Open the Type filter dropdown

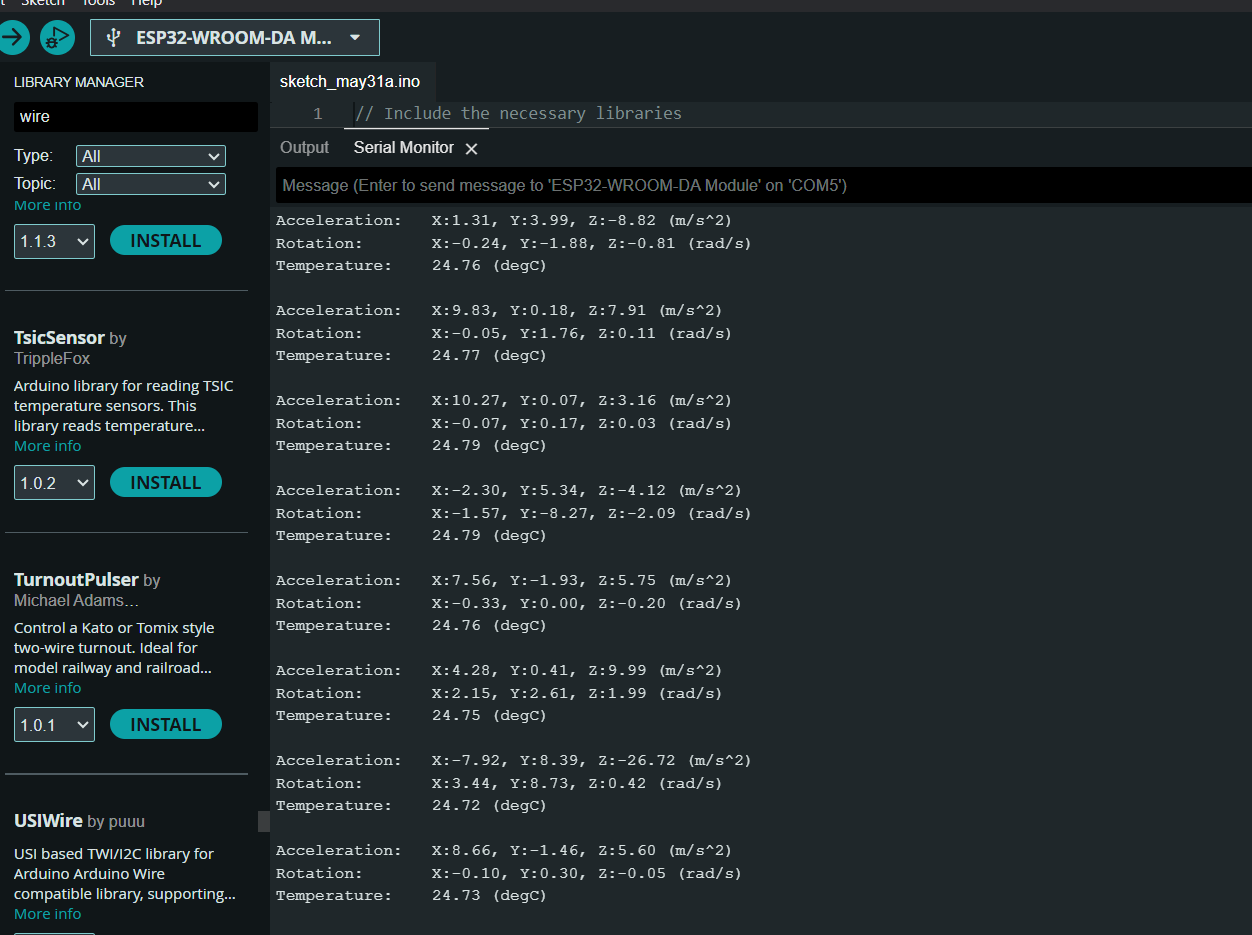(x=151, y=156)
